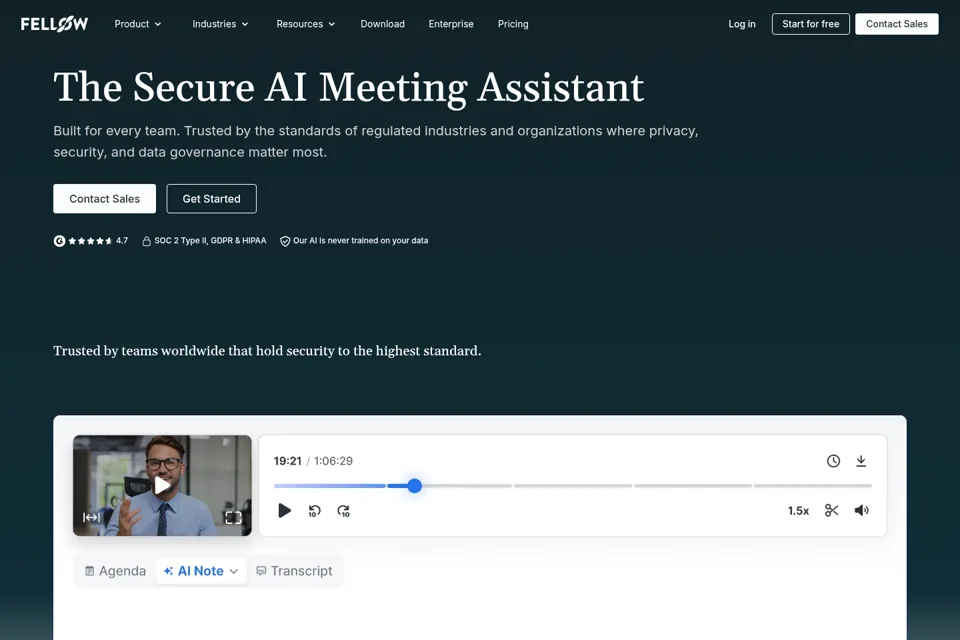Switch to the Agenda tab
Image resolution: width=960 pixels, height=640 pixels.
[x=115, y=571]
